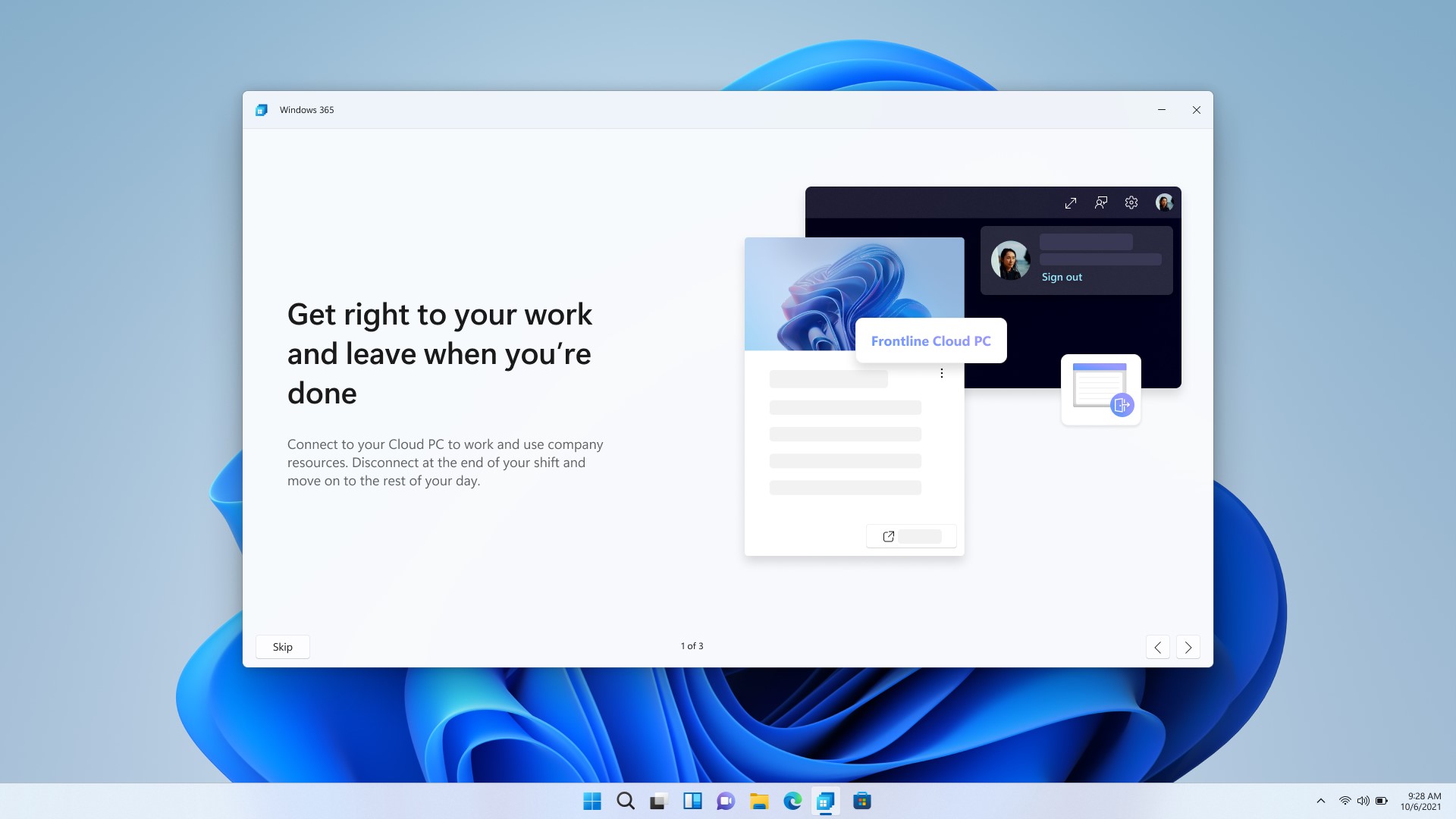Click the user profile avatar icon

click(x=1163, y=203)
